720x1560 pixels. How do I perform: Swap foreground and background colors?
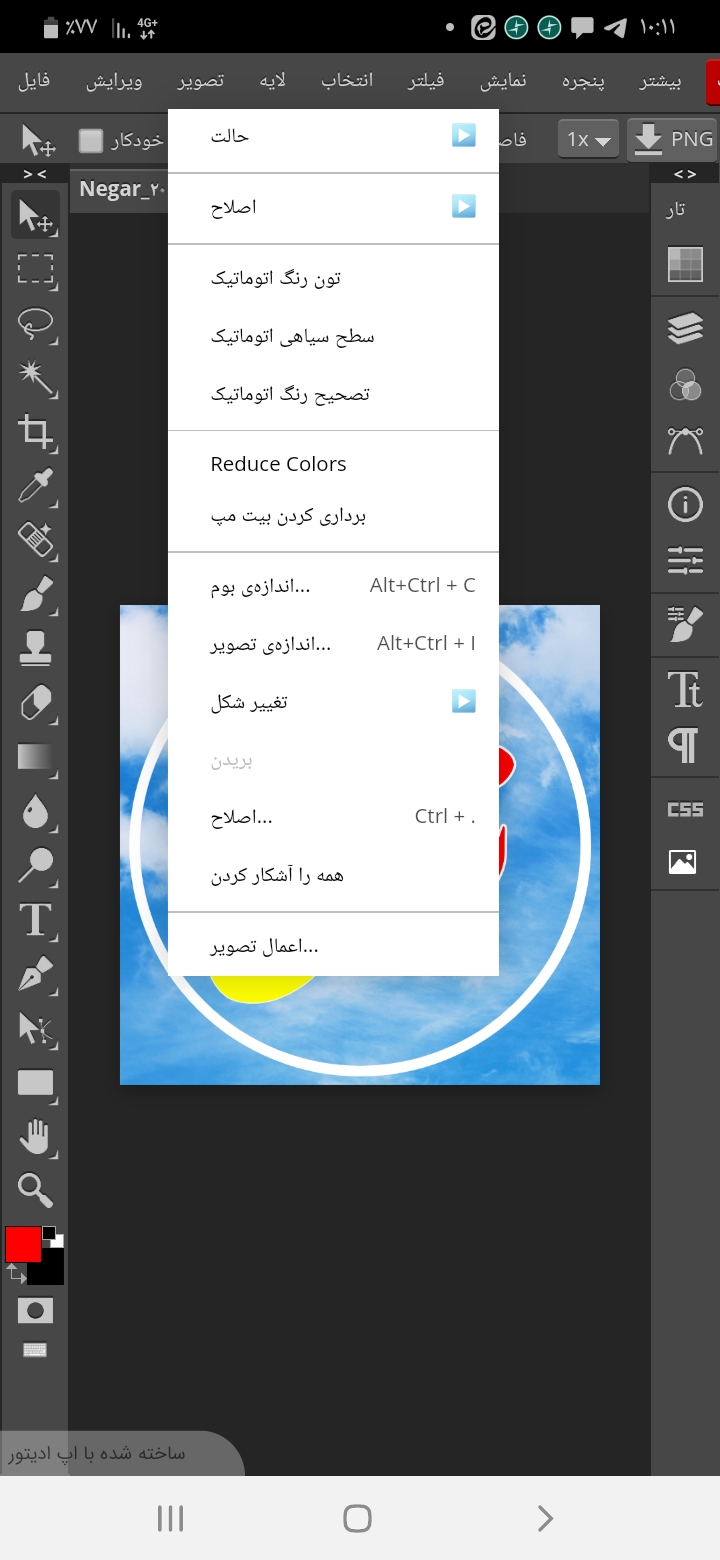pyautogui.click(x=15, y=1273)
